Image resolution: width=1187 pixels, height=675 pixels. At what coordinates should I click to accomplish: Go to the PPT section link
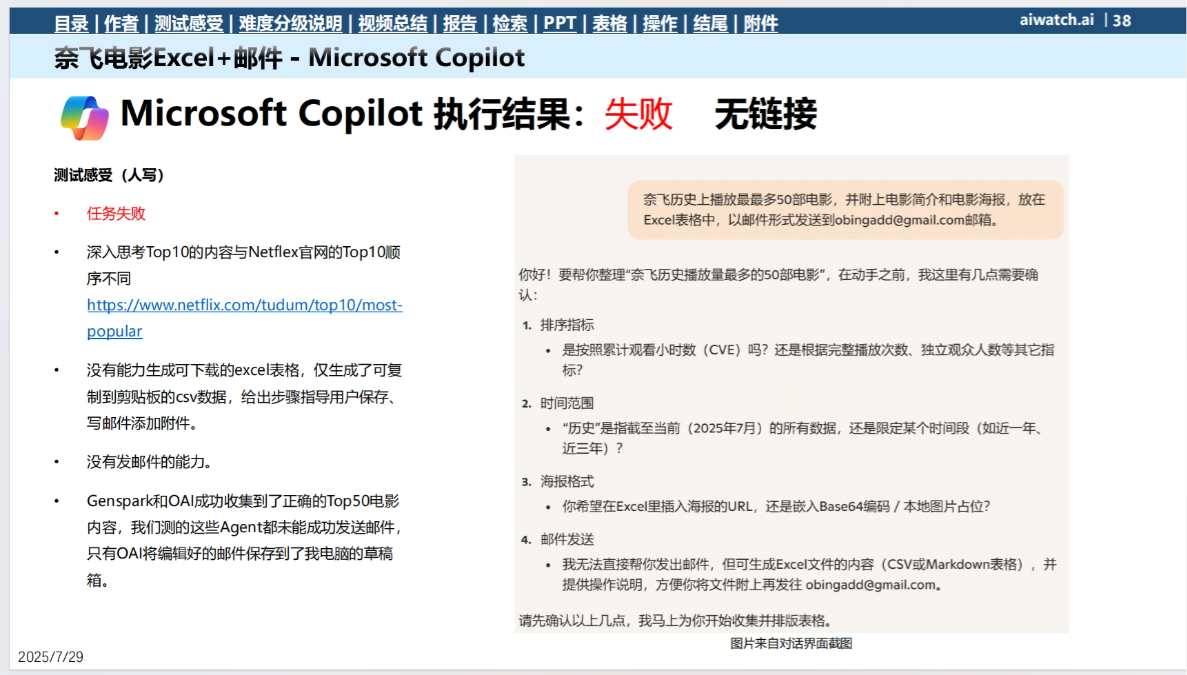click(559, 23)
